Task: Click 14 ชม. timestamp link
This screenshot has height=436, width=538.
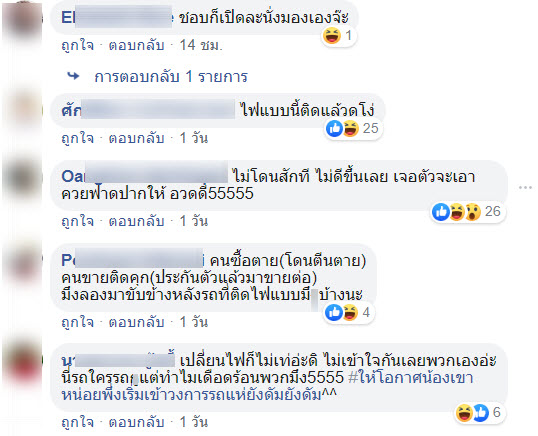Action: 201,45
